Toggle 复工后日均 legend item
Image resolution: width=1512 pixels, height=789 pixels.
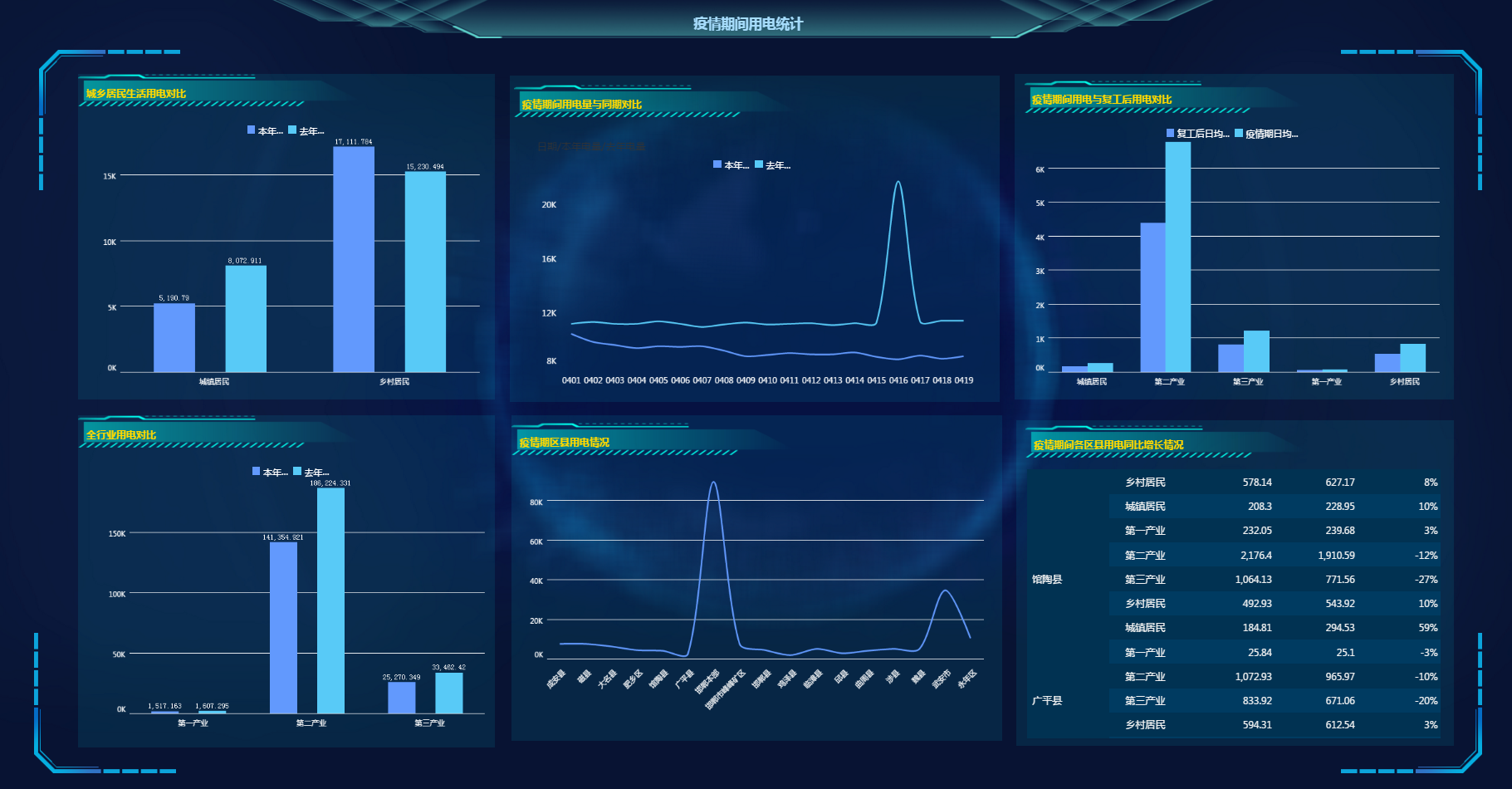coord(1197,134)
